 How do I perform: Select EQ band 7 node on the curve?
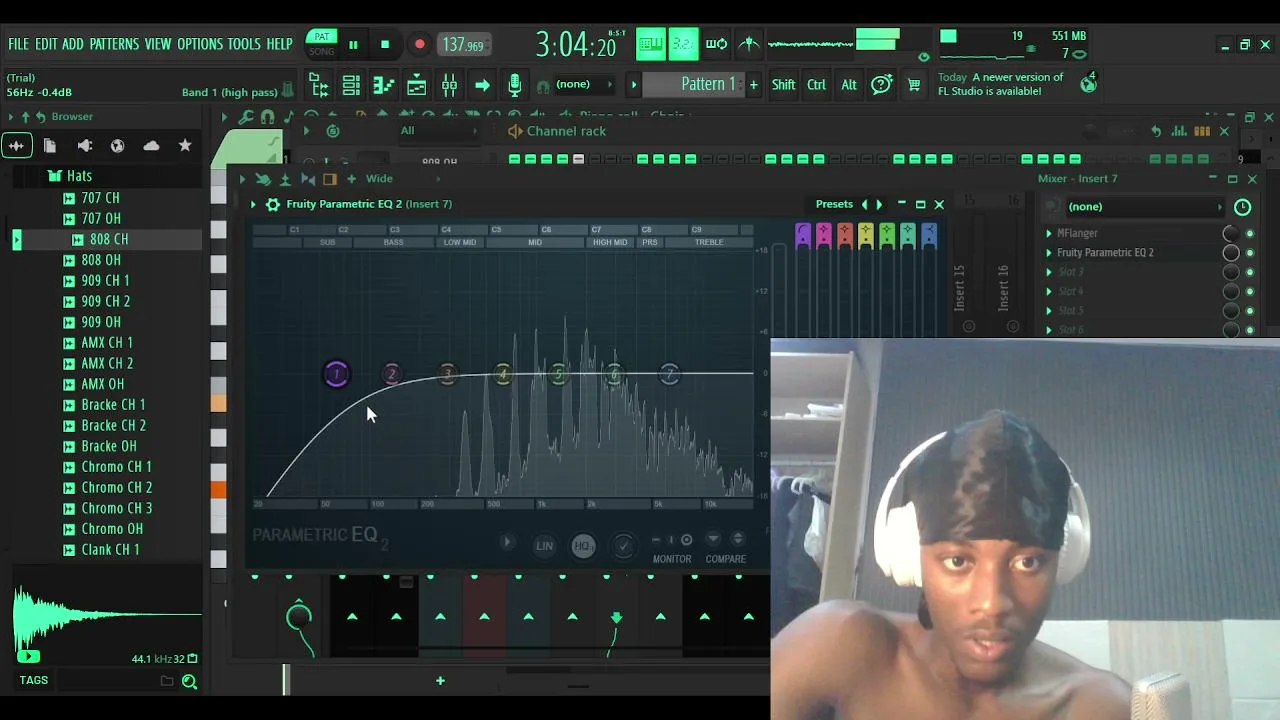click(x=670, y=375)
